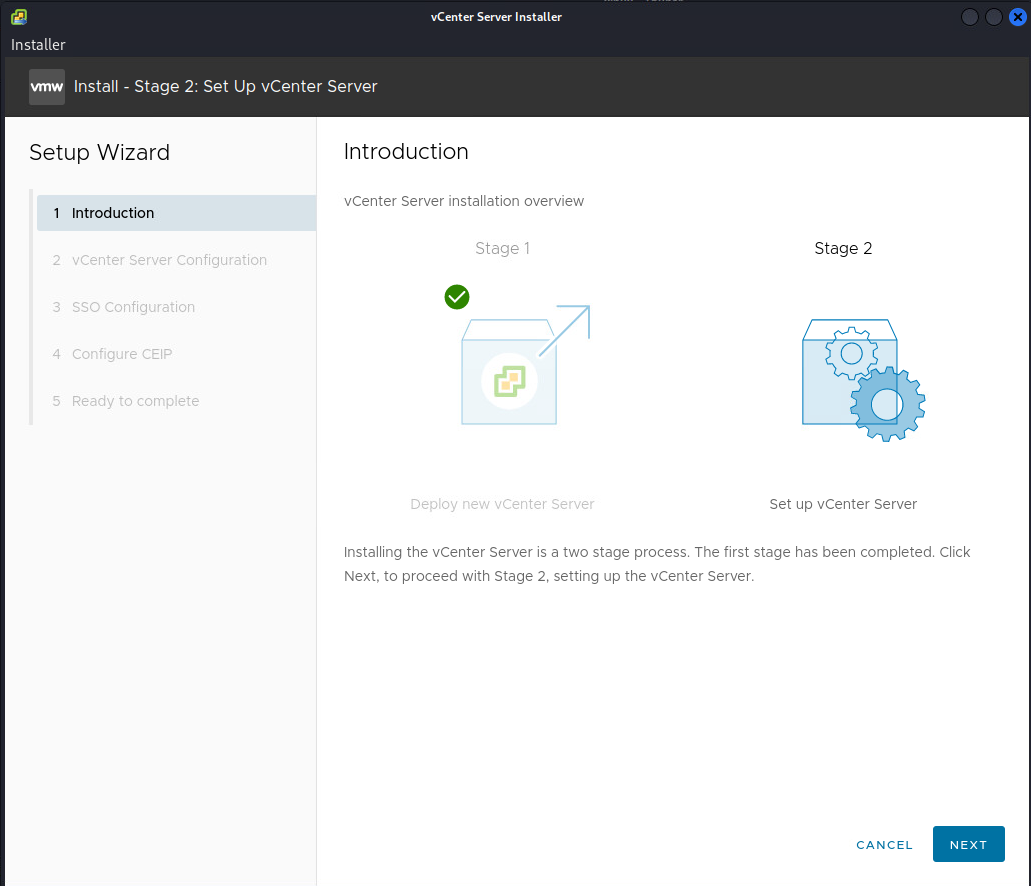Click the small gear in Stage 2 box
1031x886 pixels.
pyautogui.click(x=851, y=353)
